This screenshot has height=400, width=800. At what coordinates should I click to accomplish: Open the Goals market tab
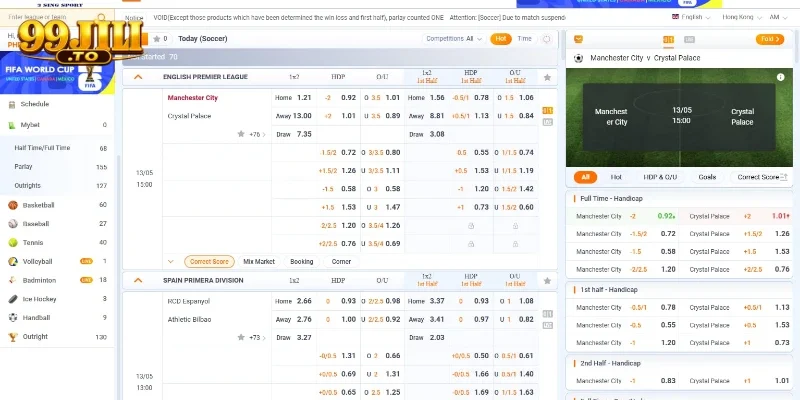point(707,177)
